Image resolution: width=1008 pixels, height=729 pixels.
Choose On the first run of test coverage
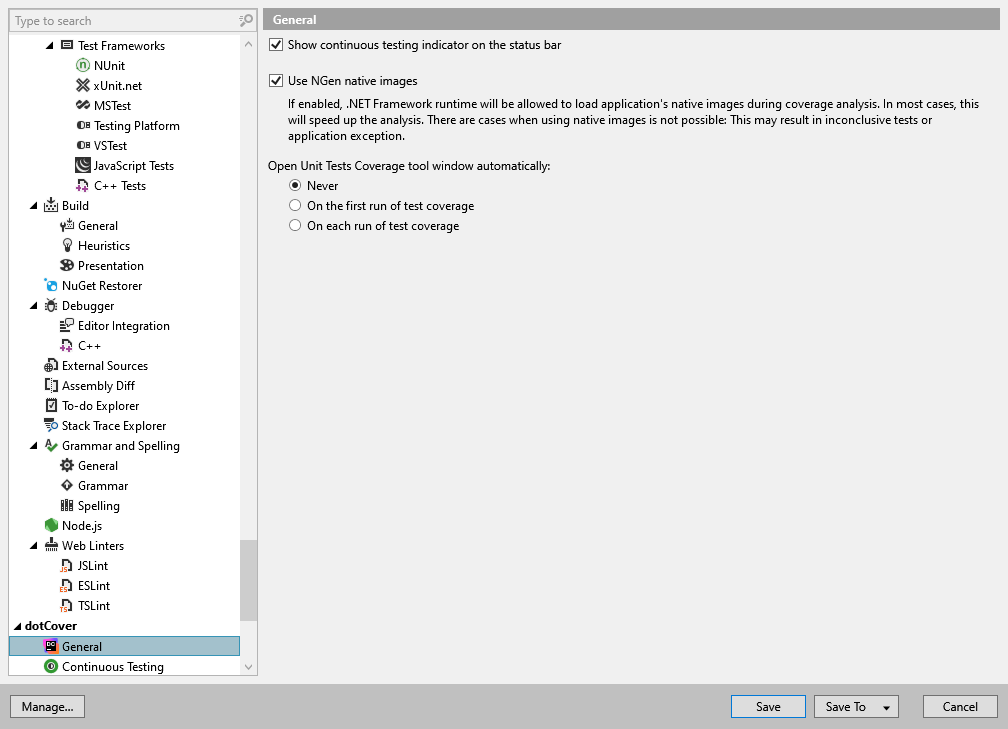[x=294, y=206]
